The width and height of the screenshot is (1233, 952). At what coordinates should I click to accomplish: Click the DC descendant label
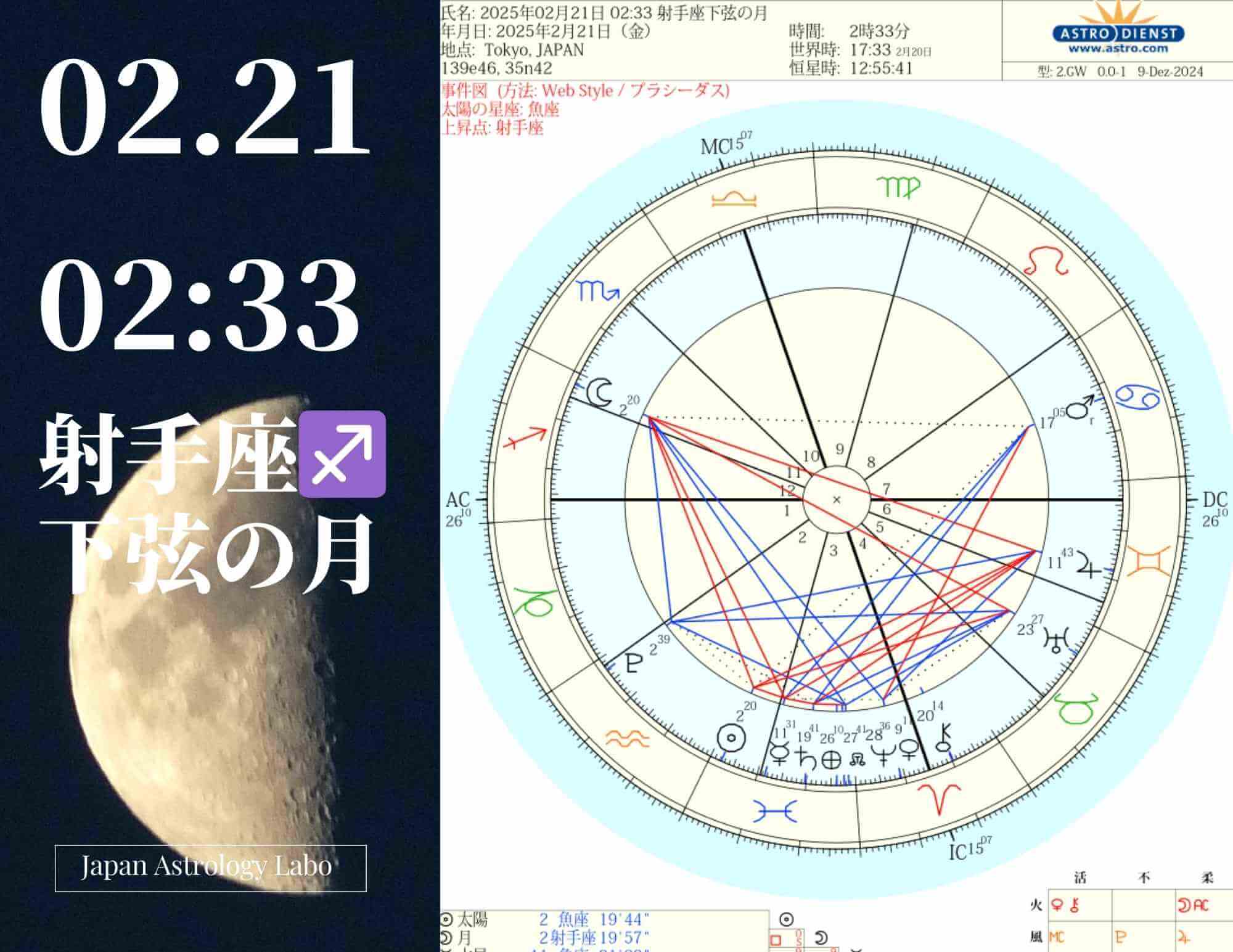click(x=1215, y=500)
